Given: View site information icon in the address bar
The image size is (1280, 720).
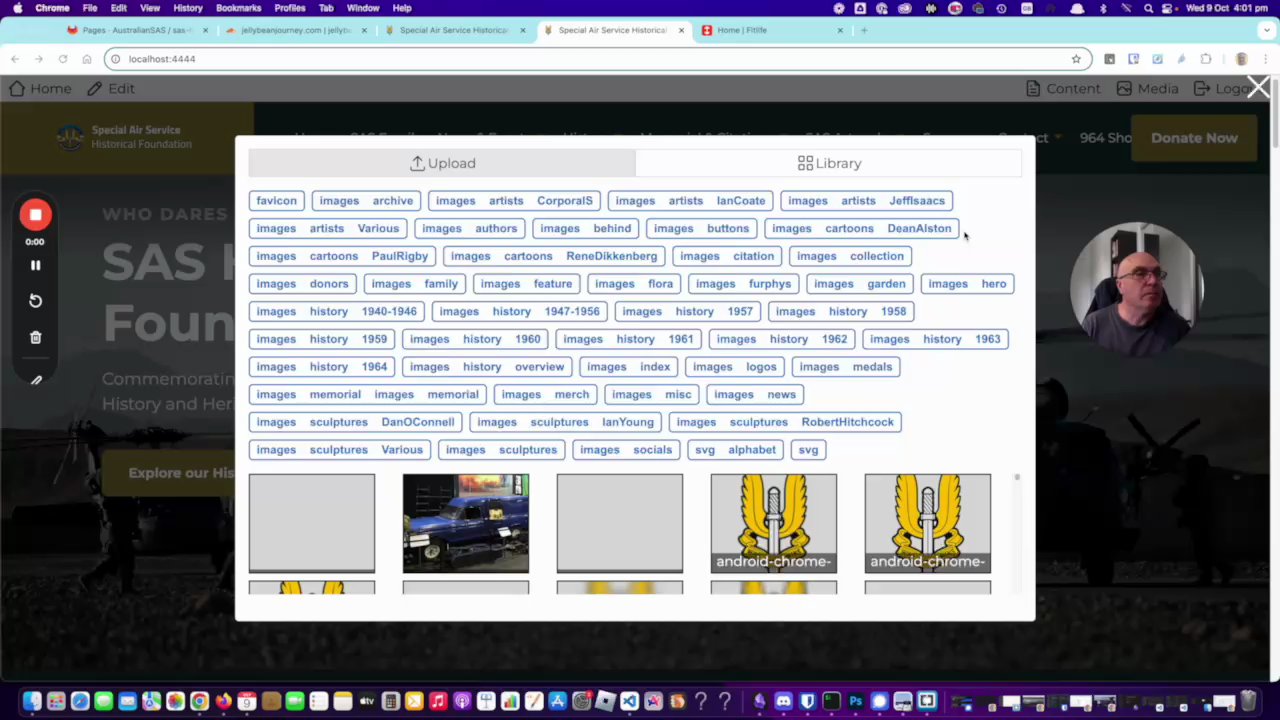Looking at the screenshot, I should pyautogui.click(x=116, y=59).
